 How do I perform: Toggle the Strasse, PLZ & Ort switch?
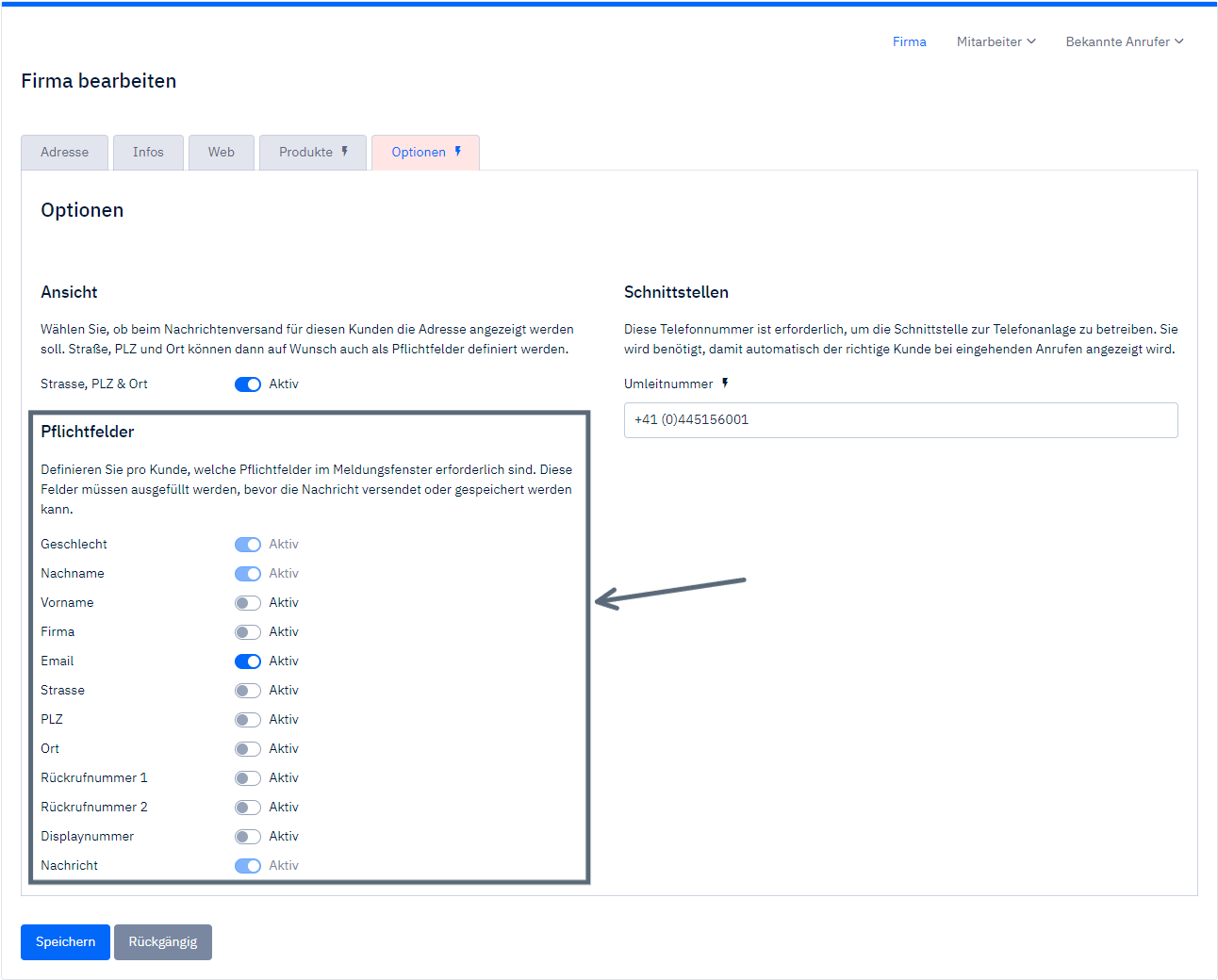(248, 384)
